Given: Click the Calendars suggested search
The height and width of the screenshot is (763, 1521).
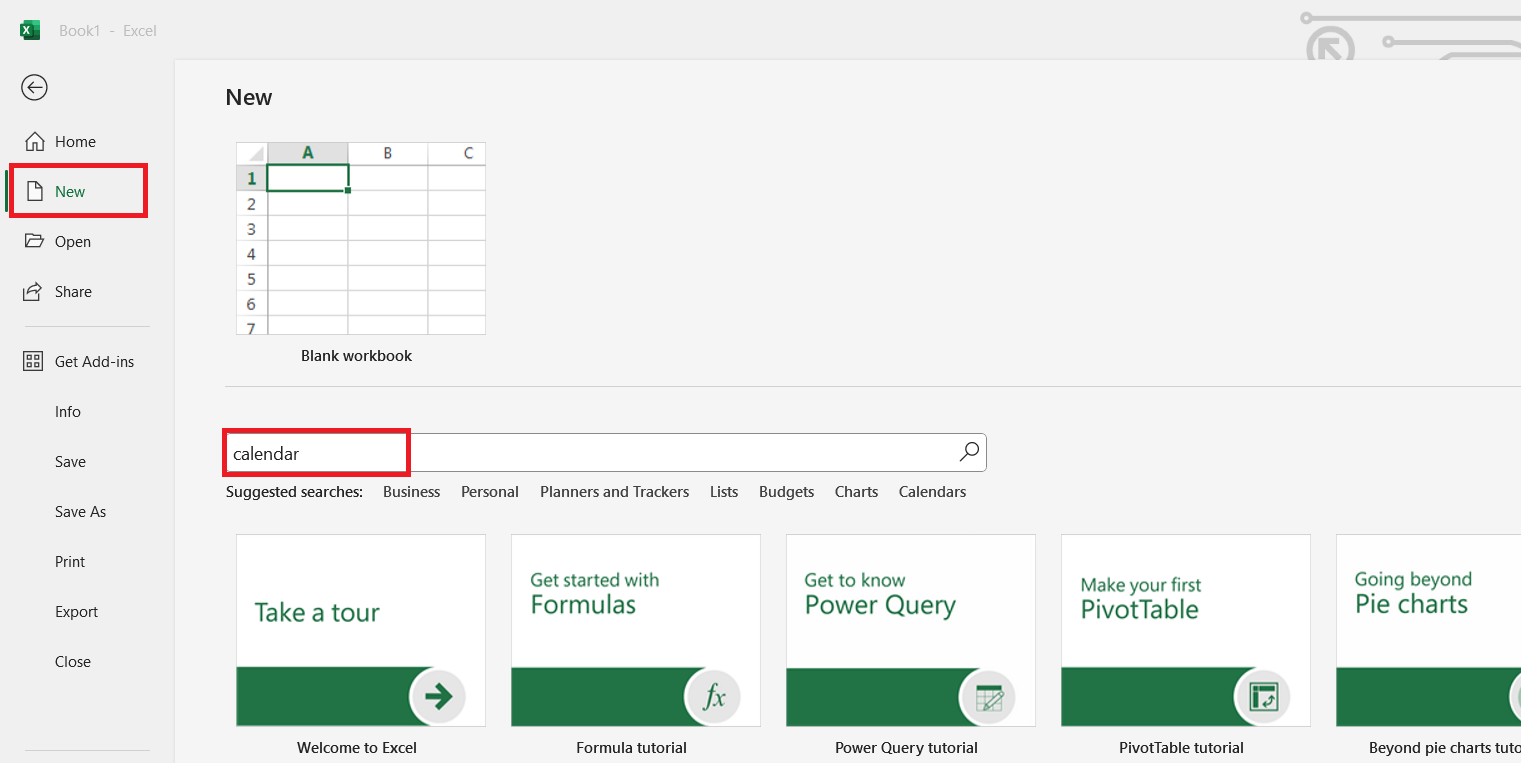Looking at the screenshot, I should pos(932,491).
